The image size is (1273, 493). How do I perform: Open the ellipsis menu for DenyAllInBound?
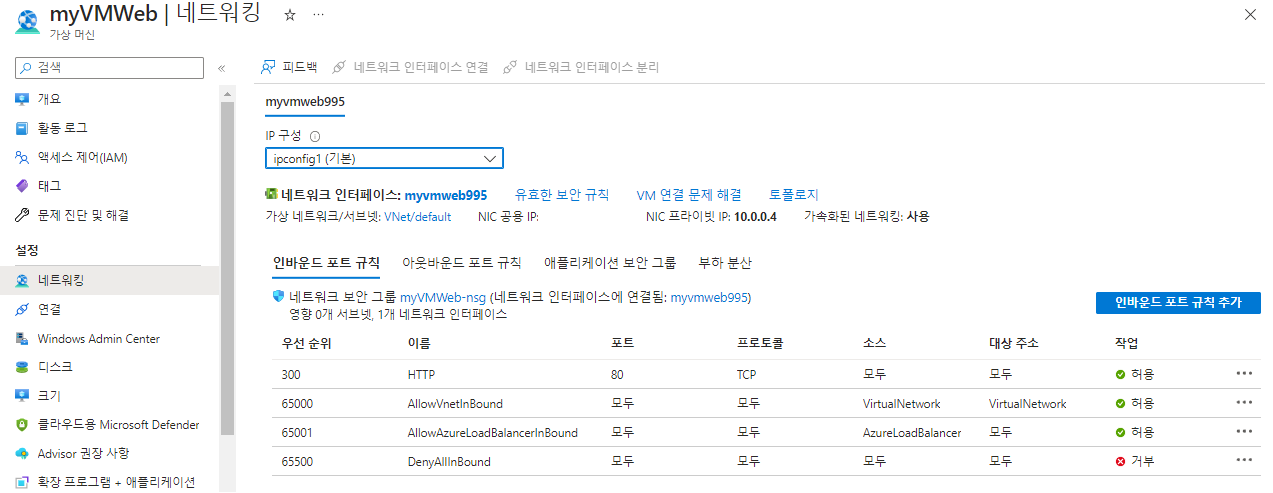[1245, 460]
